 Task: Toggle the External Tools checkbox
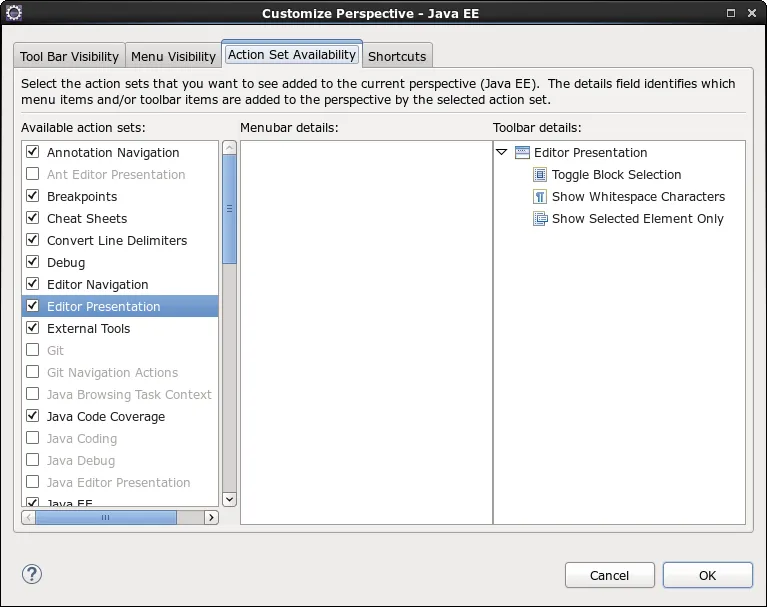click(x=32, y=328)
